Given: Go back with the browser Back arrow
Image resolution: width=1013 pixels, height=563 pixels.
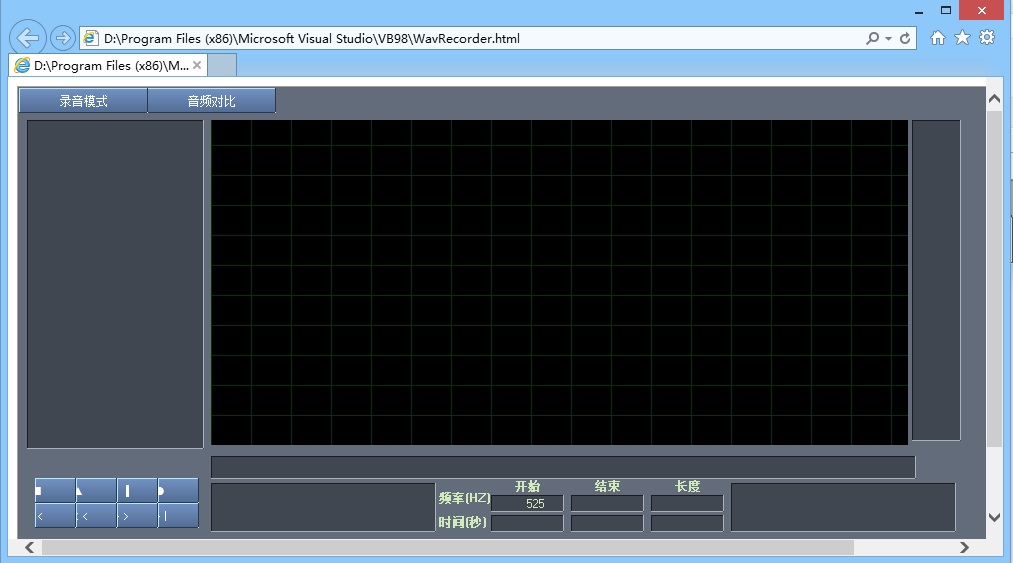Looking at the screenshot, I should point(28,38).
